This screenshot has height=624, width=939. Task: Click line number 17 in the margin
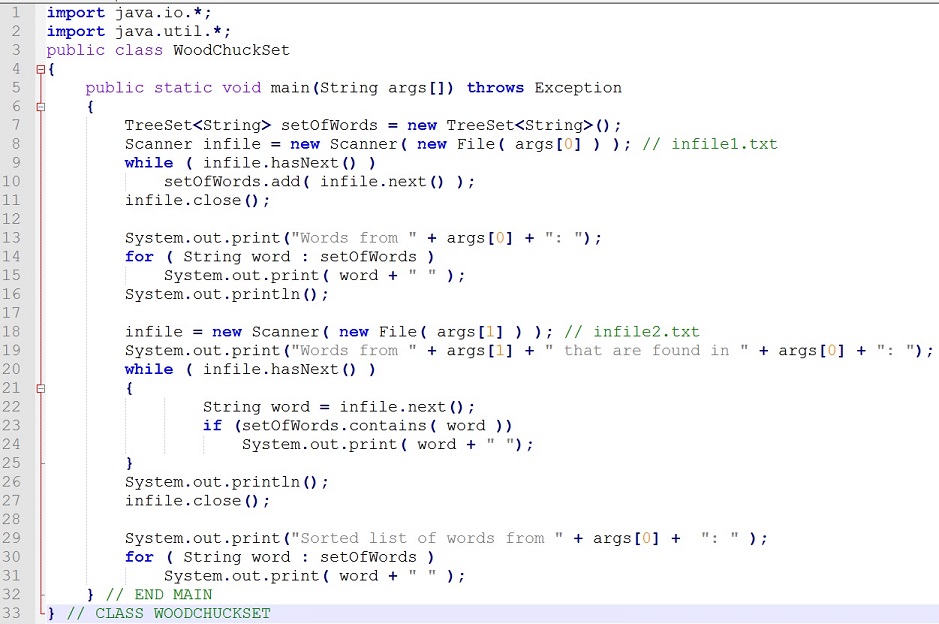pyautogui.click(x=11, y=313)
